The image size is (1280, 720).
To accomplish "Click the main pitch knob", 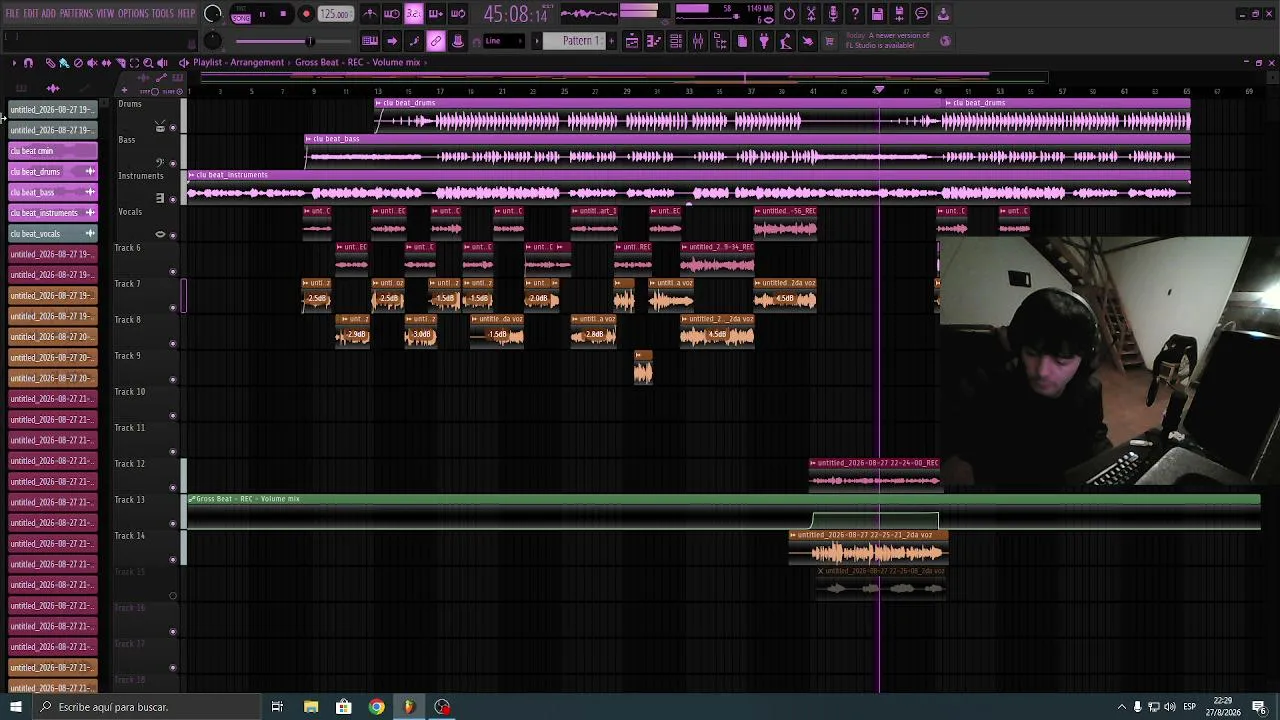I will (212, 41).
